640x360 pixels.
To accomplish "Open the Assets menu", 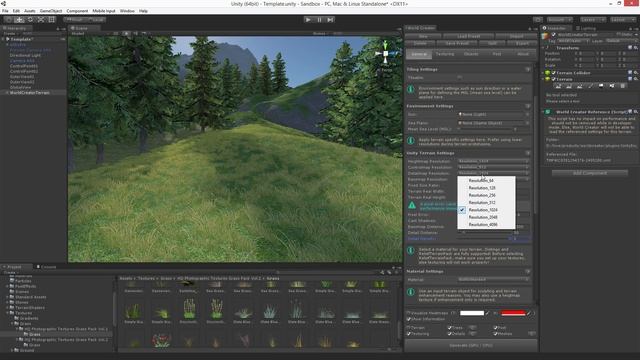I will click(x=30, y=11).
